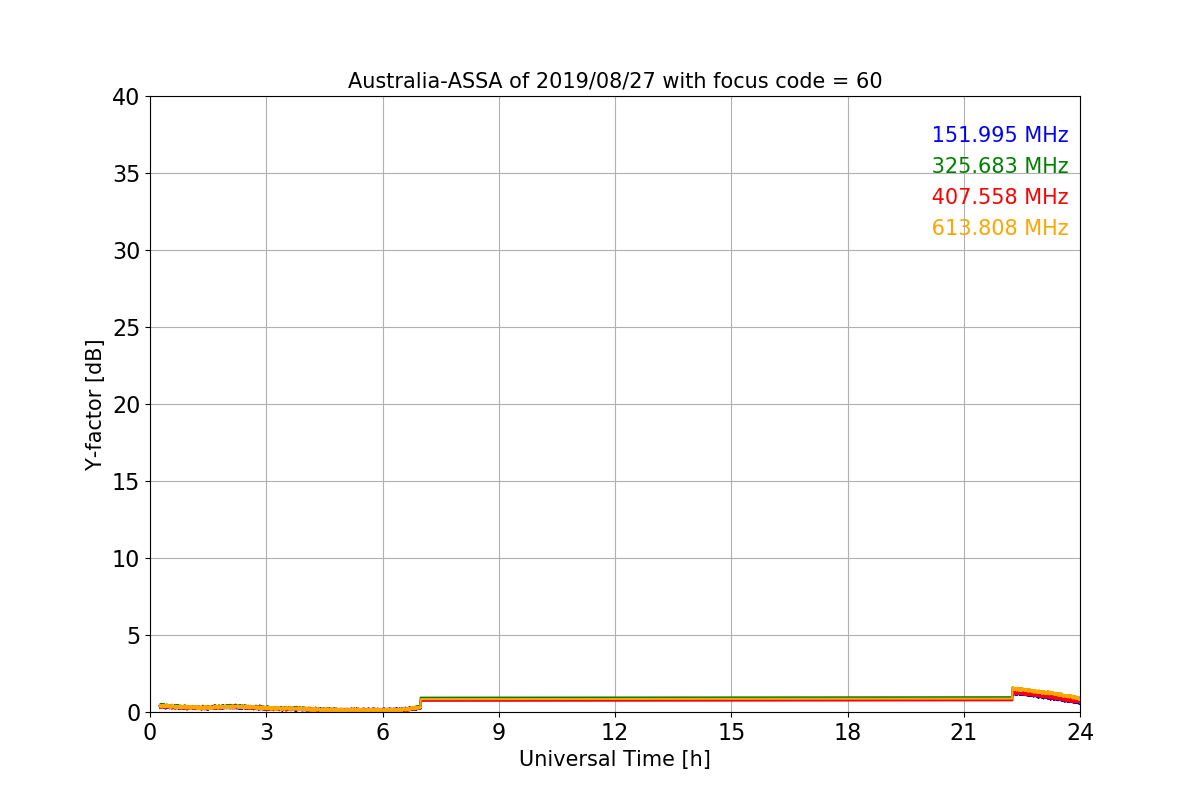
Task: Click the 'Y-factor [dB]' axis label
Action: pos(94,405)
